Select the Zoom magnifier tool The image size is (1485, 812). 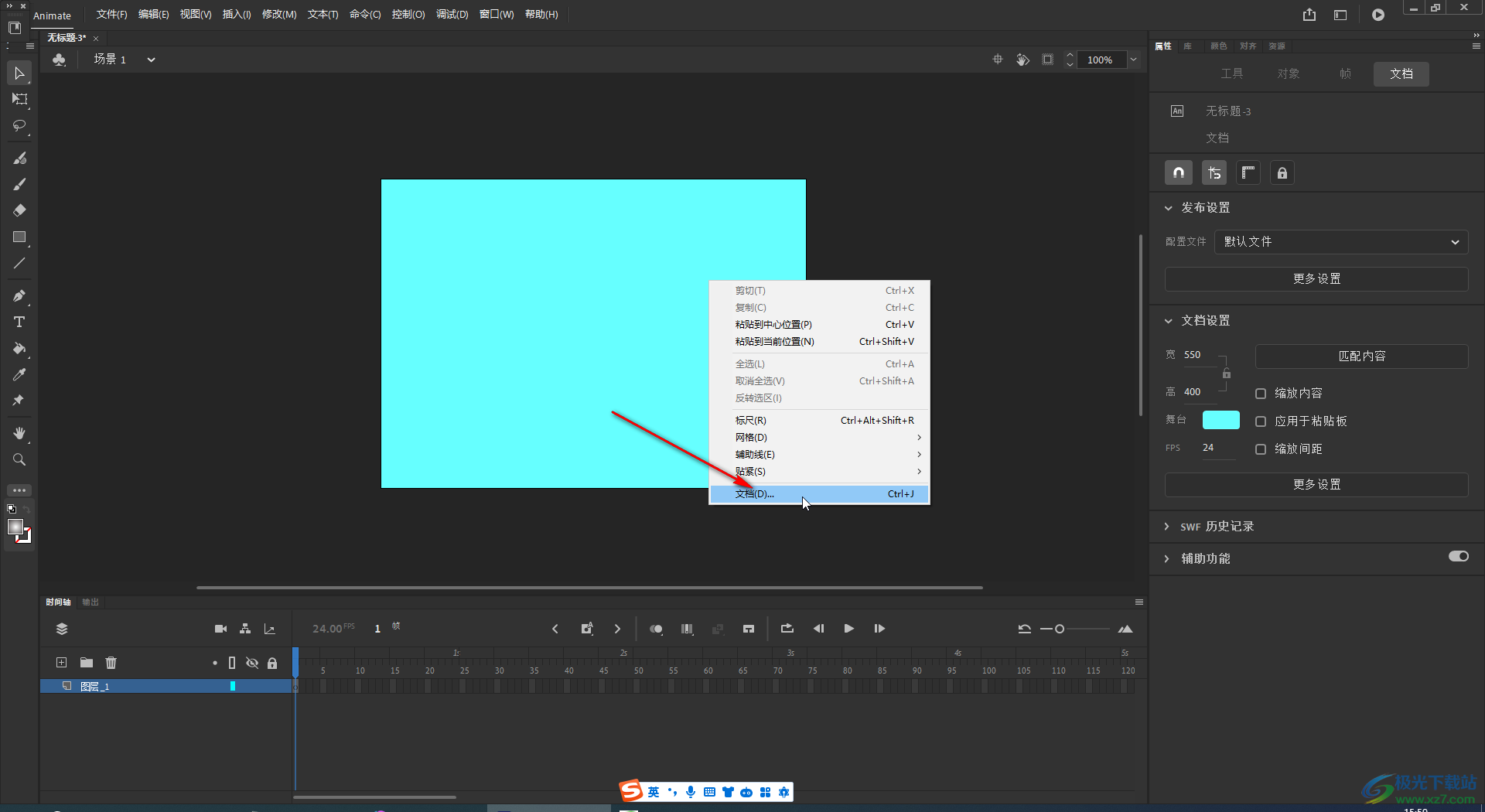pyautogui.click(x=19, y=459)
